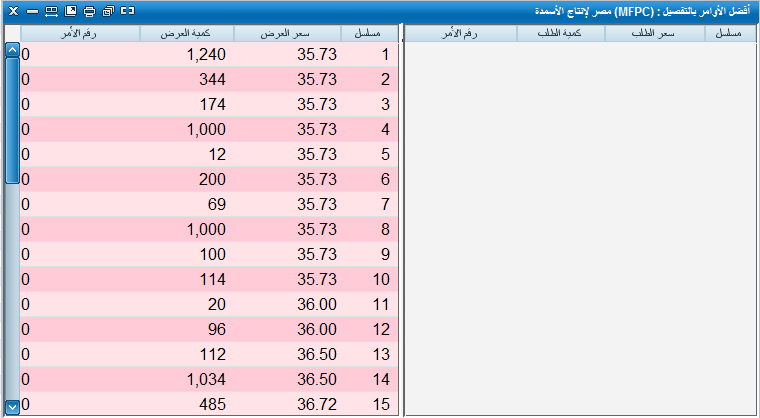Minimize the MFPC best orders panel
The width and height of the screenshot is (760, 418).
[x=32, y=10]
